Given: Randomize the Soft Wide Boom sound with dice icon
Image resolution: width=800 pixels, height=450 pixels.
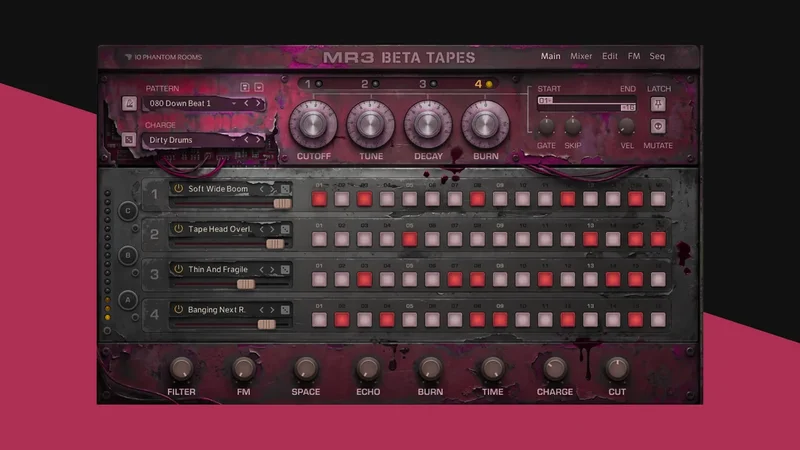Looking at the screenshot, I should 285,189.
